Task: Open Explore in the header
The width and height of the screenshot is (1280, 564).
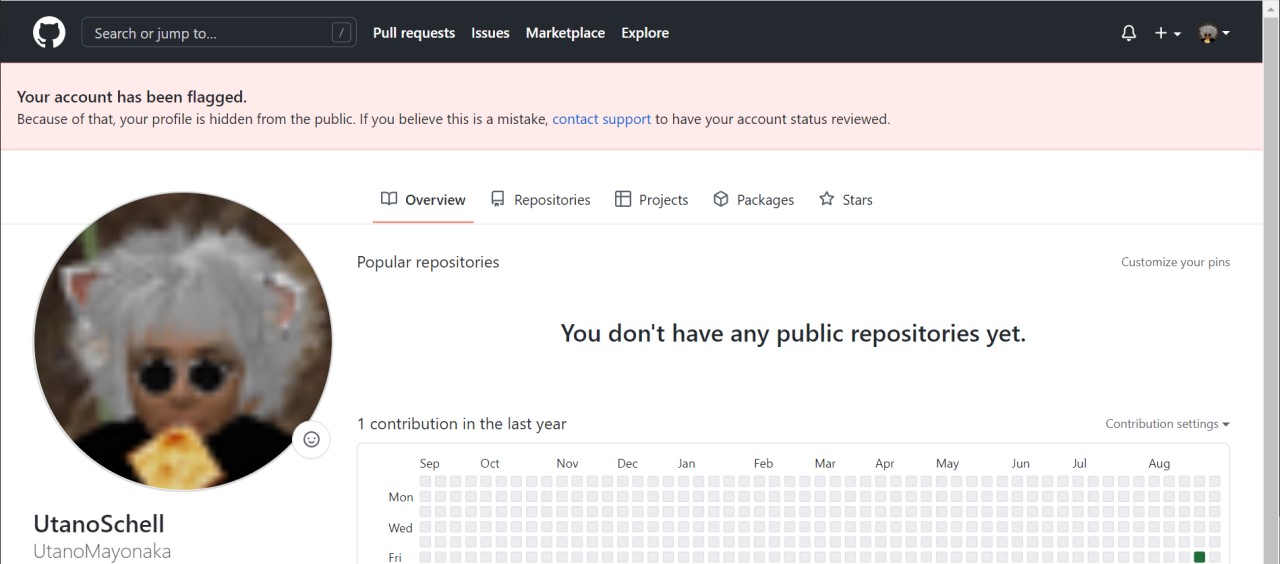Action: pos(645,33)
